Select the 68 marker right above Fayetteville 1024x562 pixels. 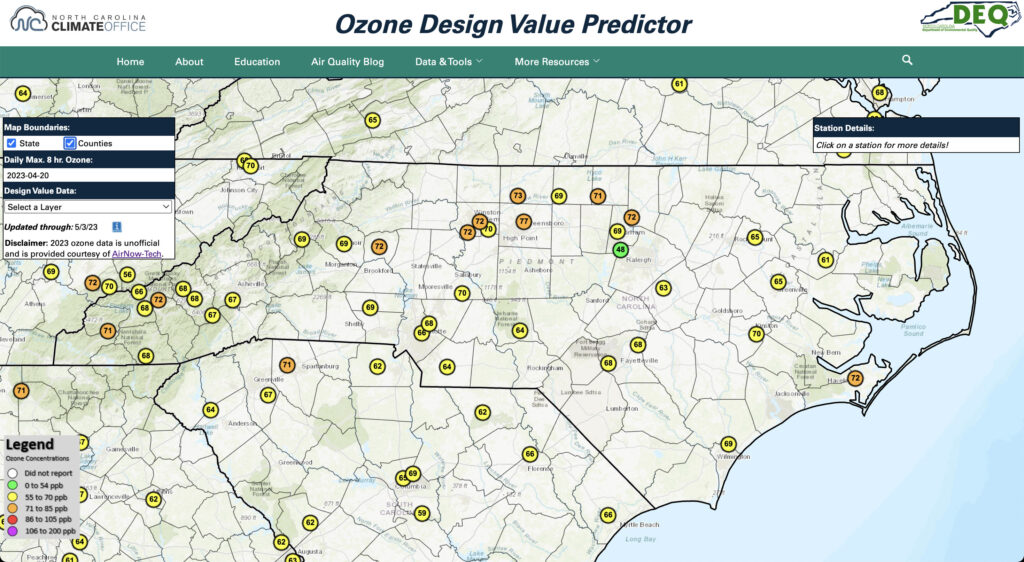click(x=638, y=345)
